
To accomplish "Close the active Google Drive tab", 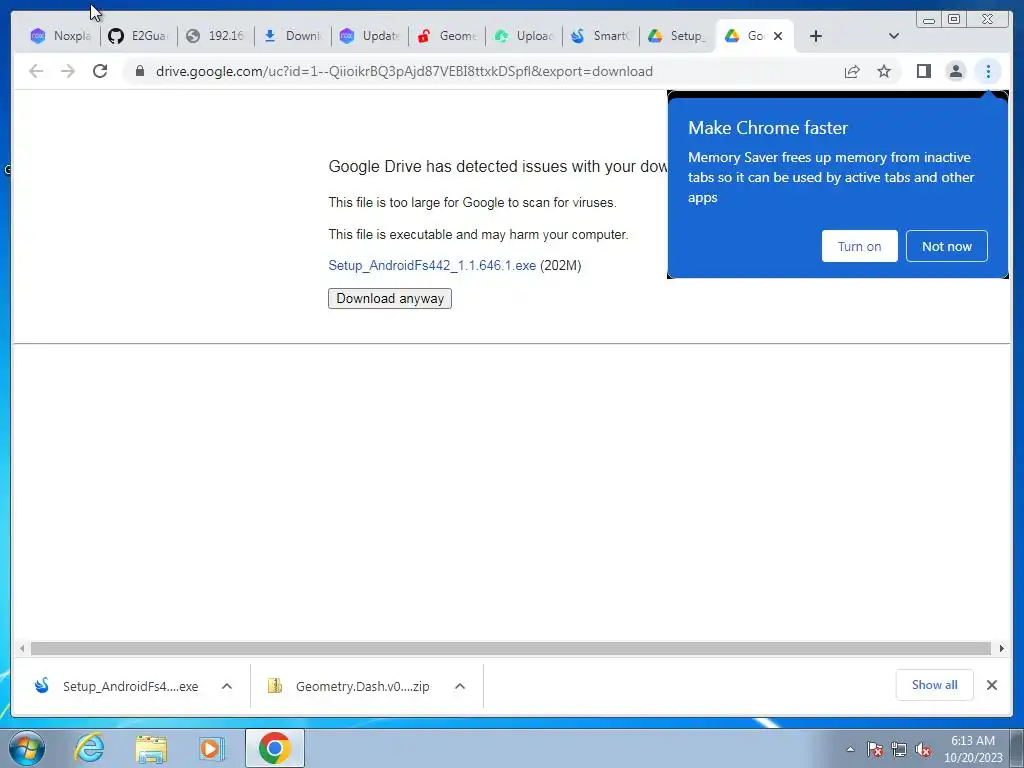I will [x=778, y=36].
